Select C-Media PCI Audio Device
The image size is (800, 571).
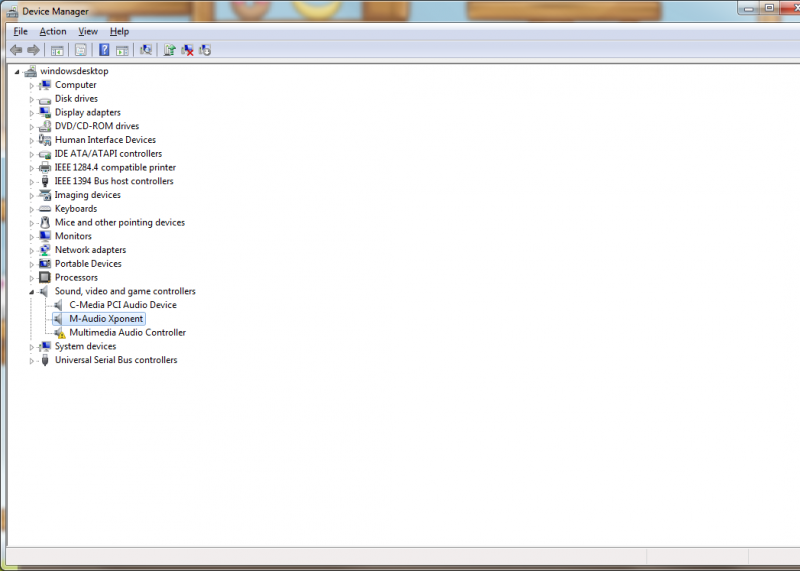coord(123,305)
